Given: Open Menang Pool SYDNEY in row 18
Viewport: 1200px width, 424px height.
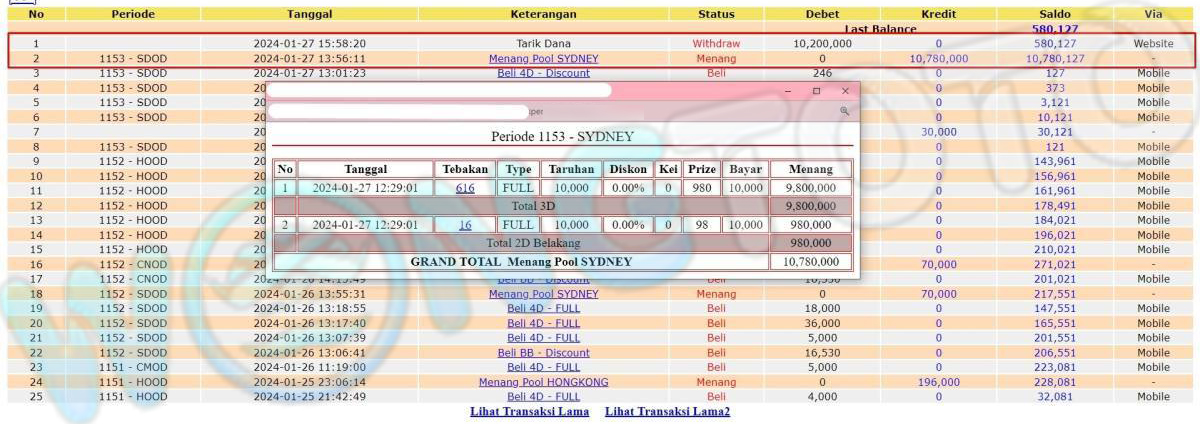Looking at the screenshot, I should (x=543, y=294).
